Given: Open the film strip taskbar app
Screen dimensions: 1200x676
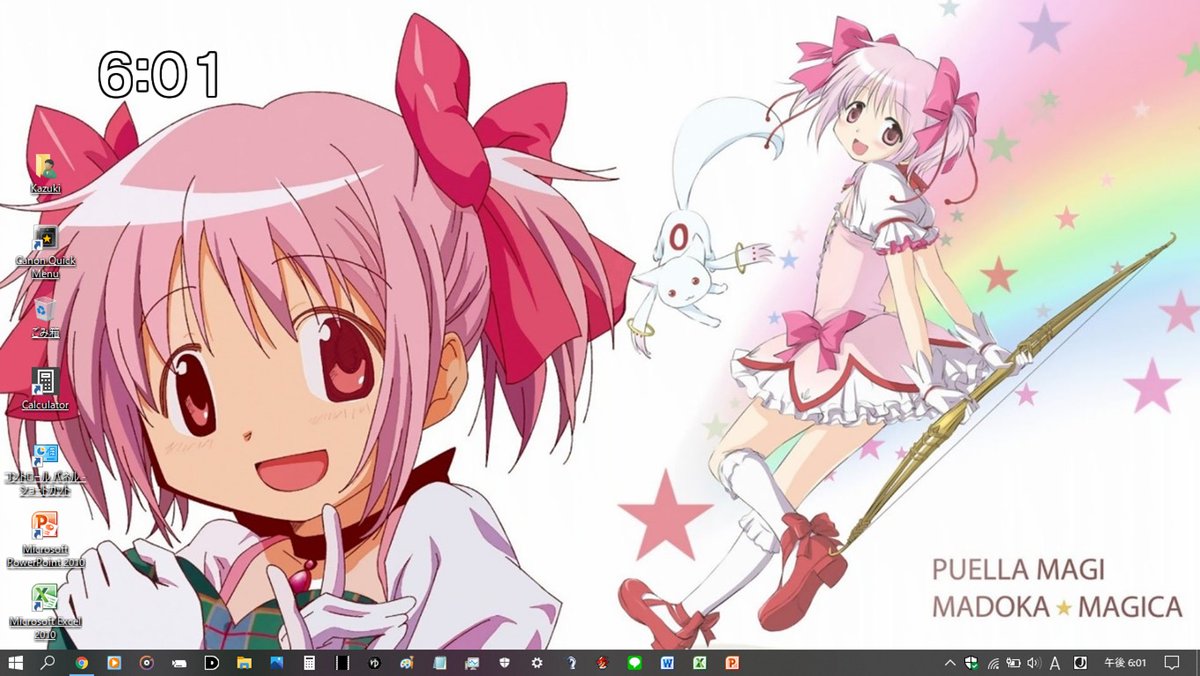Looking at the screenshot, I should 342,663.
